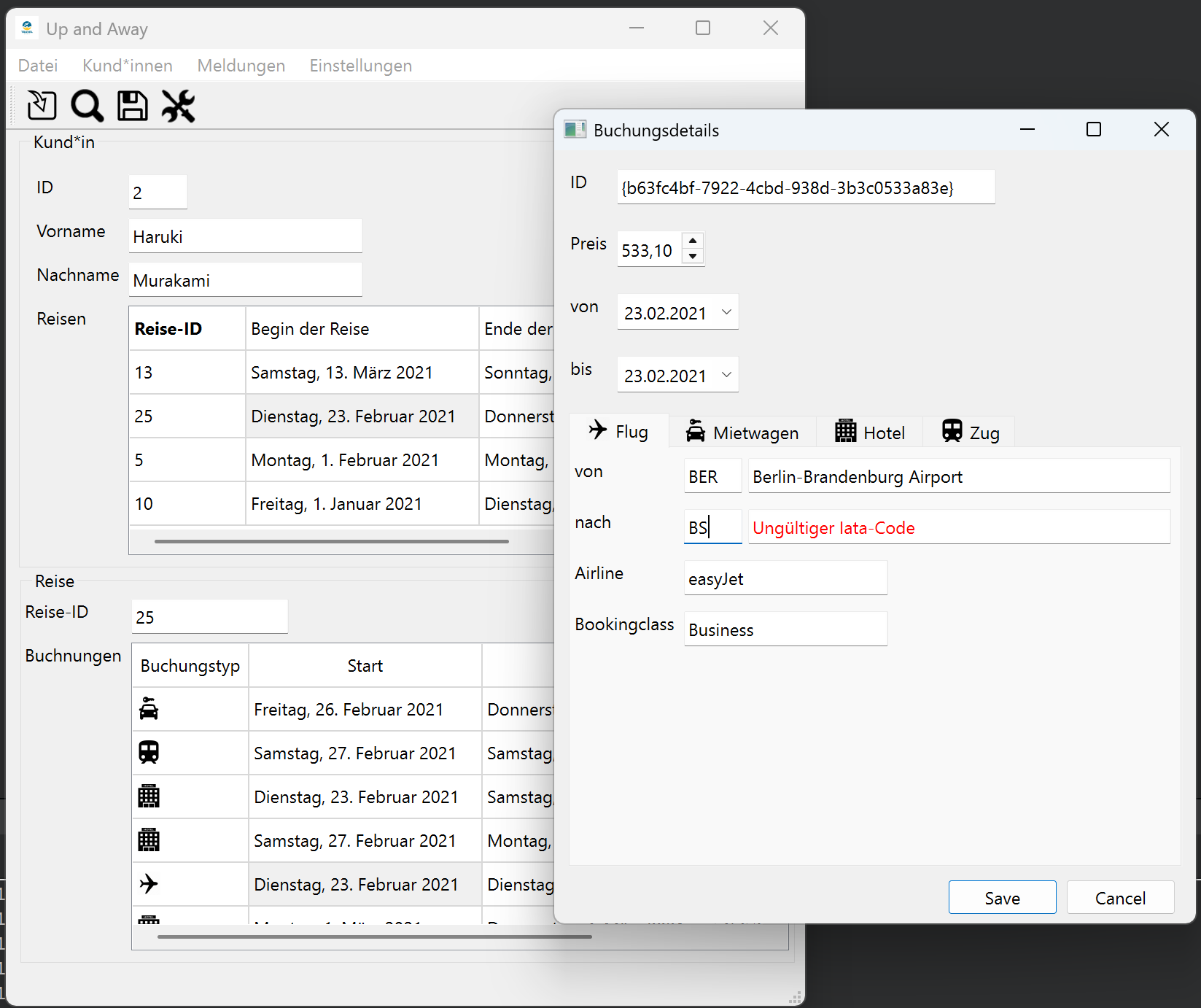The height and width of the screenshot is (1008, 1201).
Task: Click the magnifier search toolbar icon
Action: tap(87, 105)
